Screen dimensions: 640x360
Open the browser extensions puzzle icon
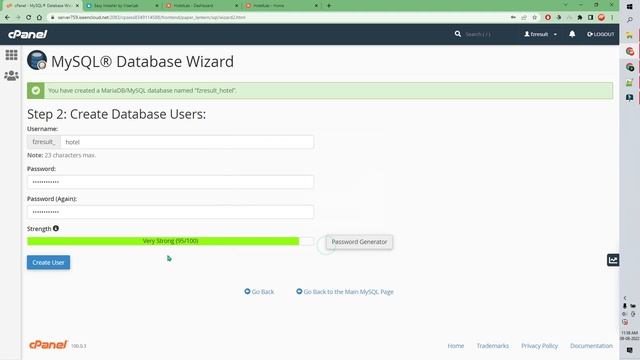pos(580,18)
